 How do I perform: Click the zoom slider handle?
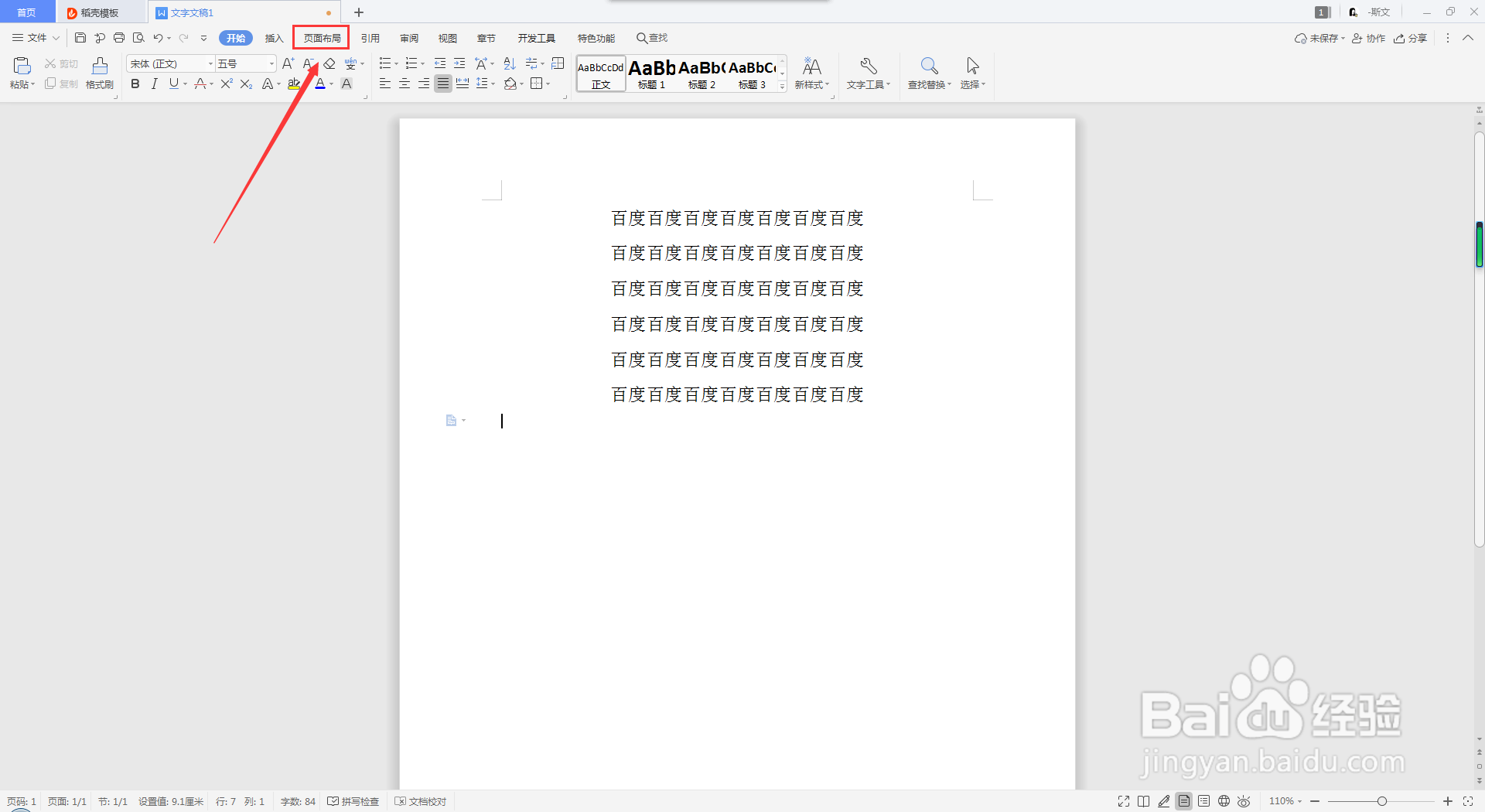point(1381,801)
